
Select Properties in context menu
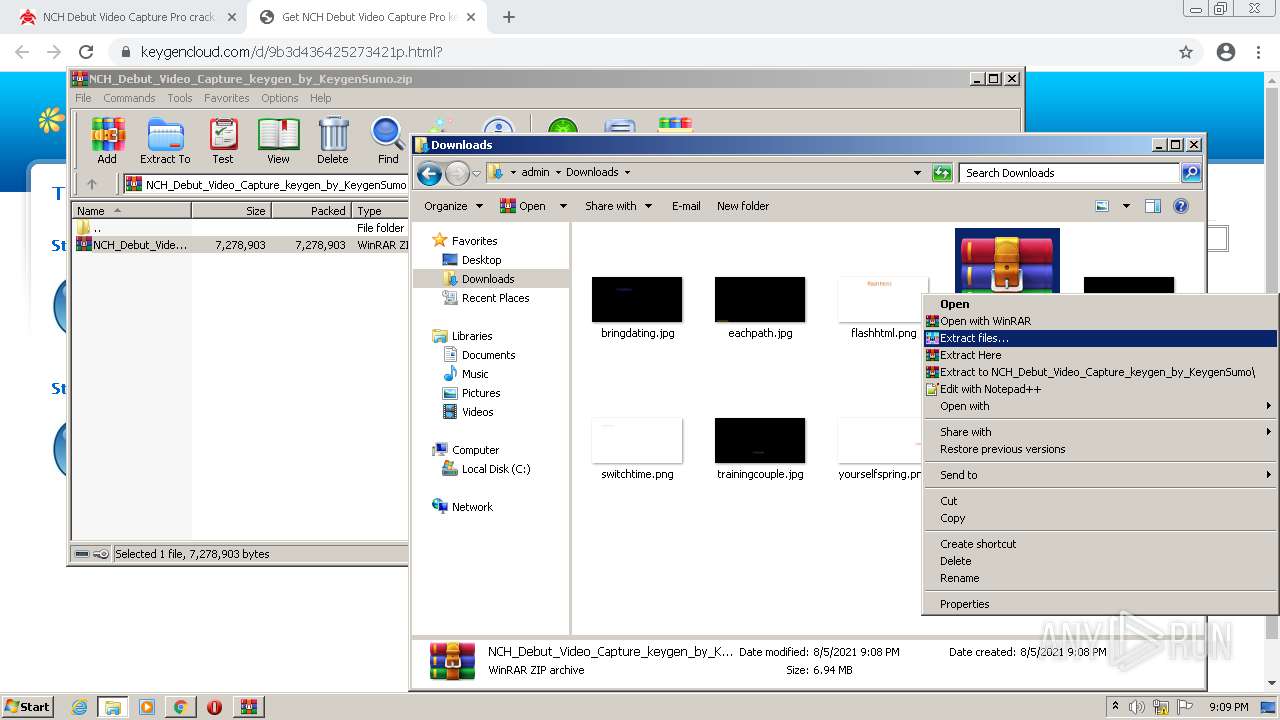1100,604
